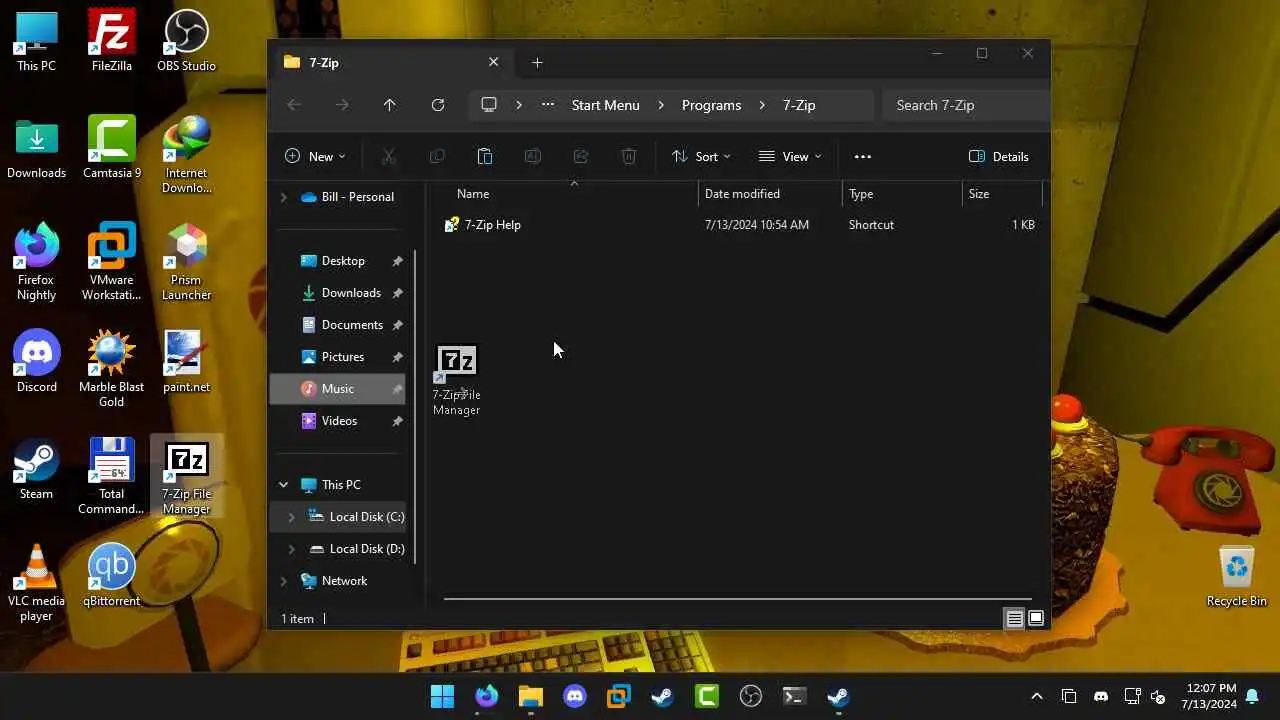Screen dimensions: 1280x720
Task: Click the horizontal scrollbar in file list
Action: 737,599
